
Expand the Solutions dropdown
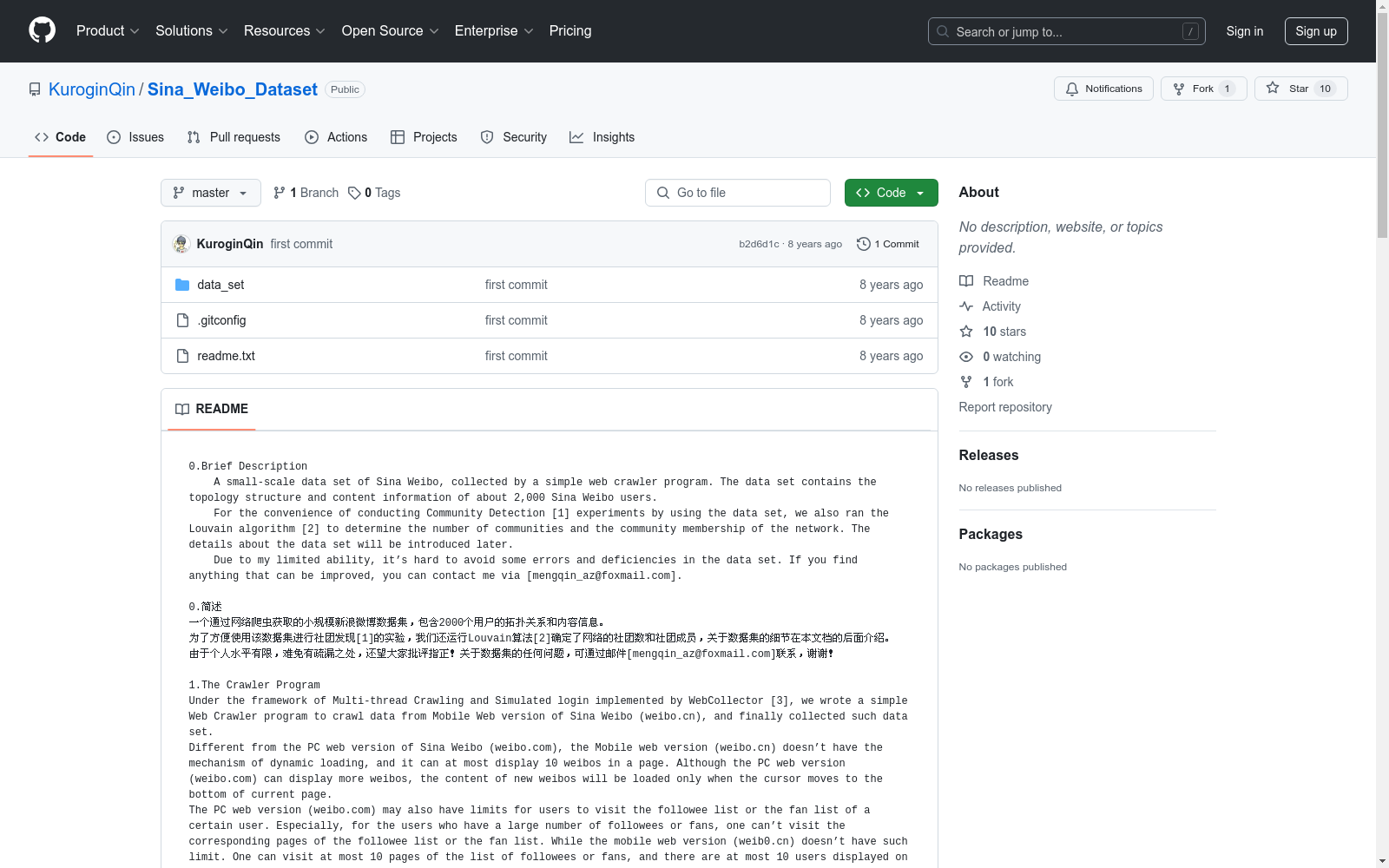pyautogui.click(x=192, y=31)
